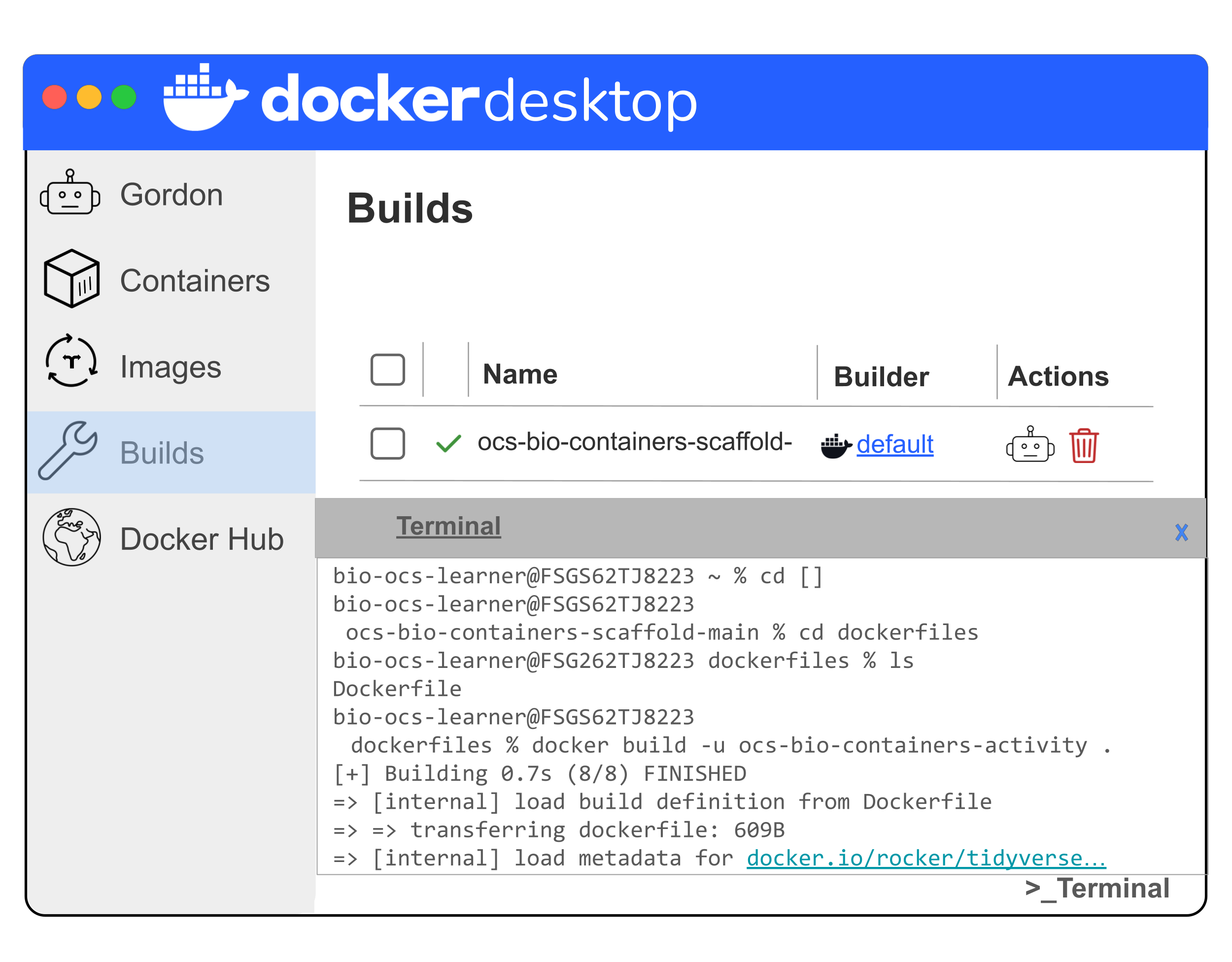This screenshot has height=962, width=1232.
Task: Open the Docker Hub section
Action: [202, 539]
